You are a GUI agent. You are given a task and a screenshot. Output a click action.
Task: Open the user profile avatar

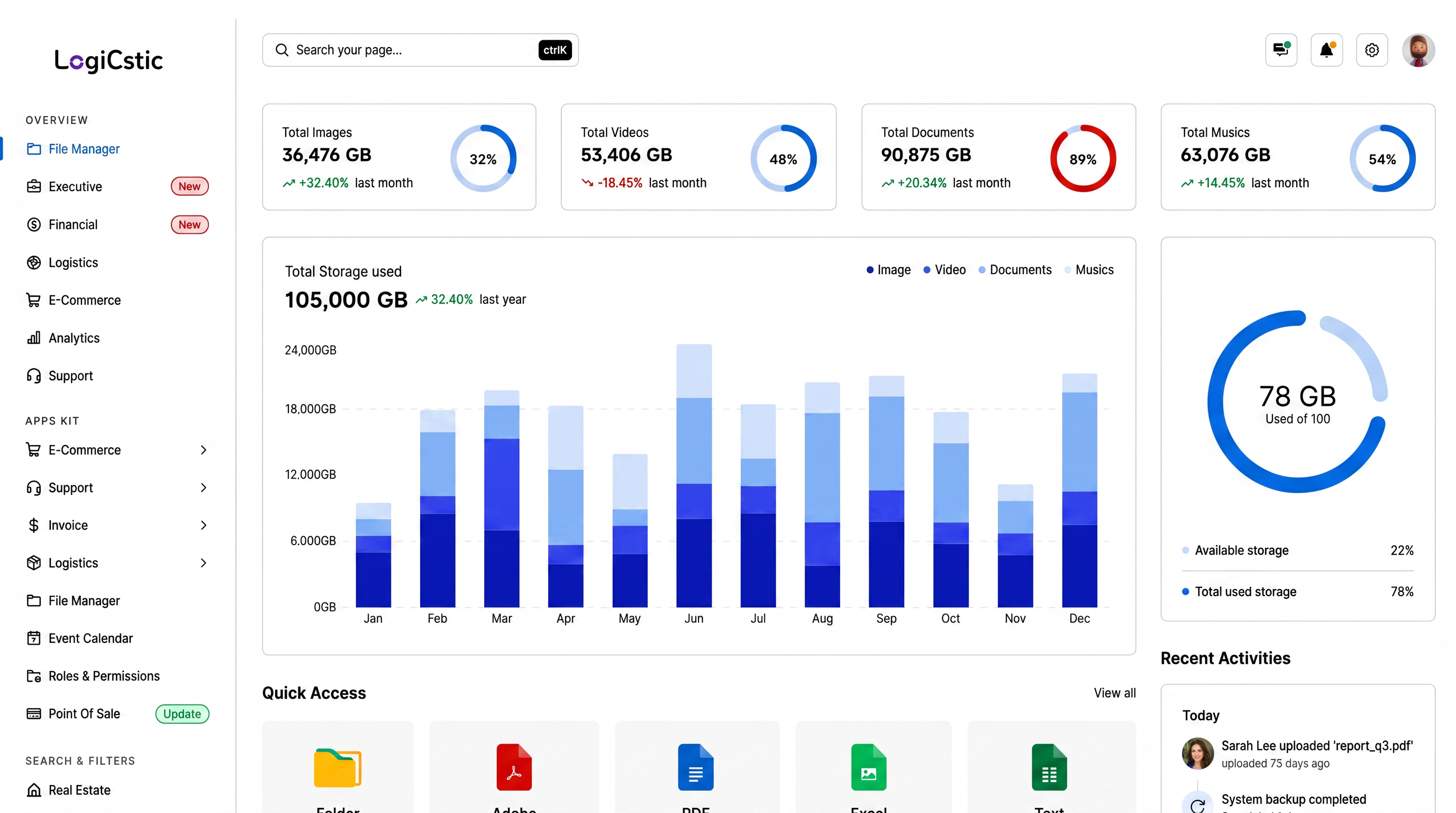pos(1418,50)
